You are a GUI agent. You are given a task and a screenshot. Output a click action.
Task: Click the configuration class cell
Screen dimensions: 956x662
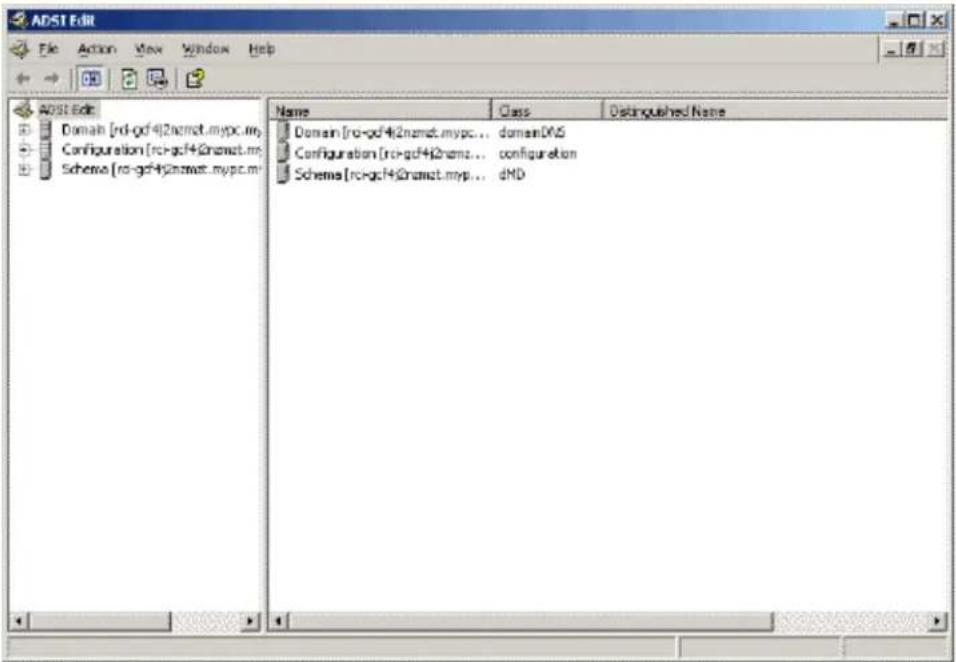[x=538, y=153]
